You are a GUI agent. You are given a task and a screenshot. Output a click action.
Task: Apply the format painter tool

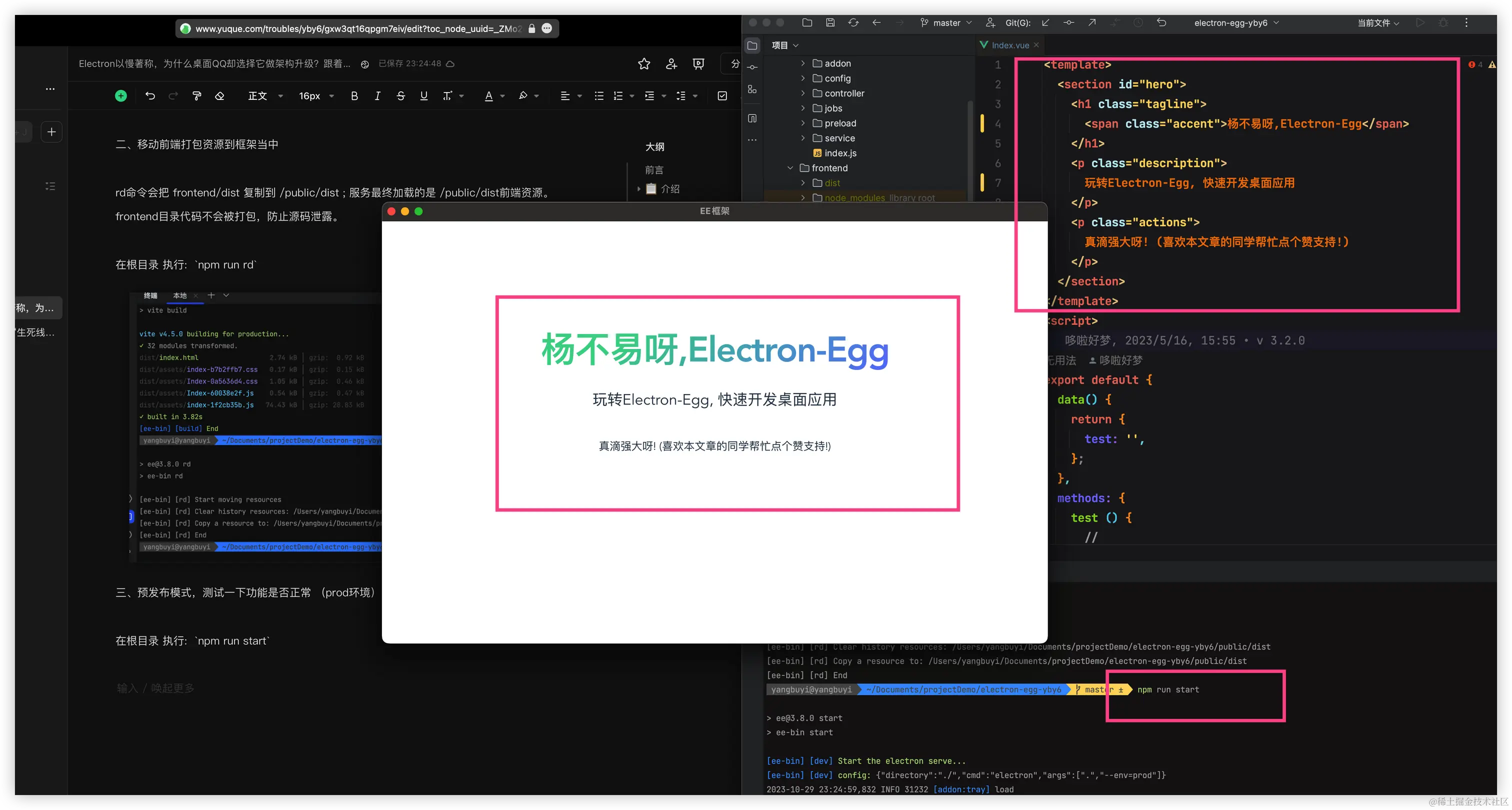pyautogui.click(x=196, y=95)
